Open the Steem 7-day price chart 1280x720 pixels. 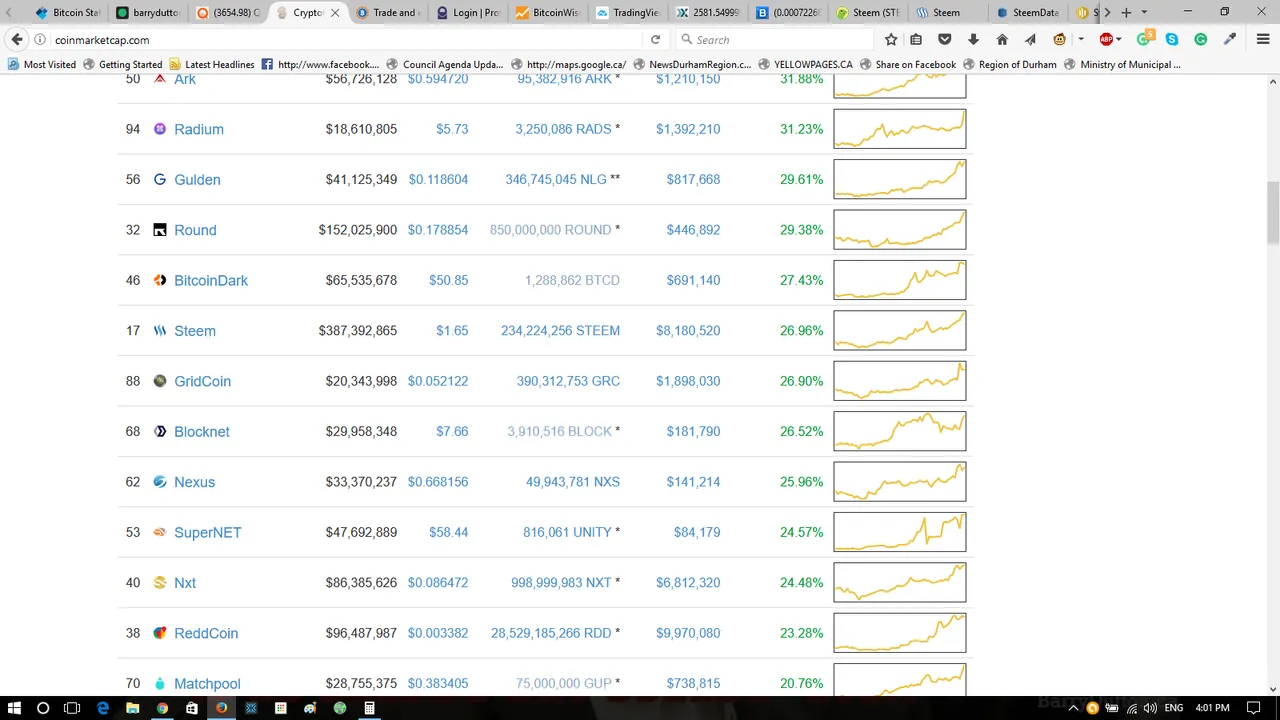pyautogui.click(x=900, y=331)
